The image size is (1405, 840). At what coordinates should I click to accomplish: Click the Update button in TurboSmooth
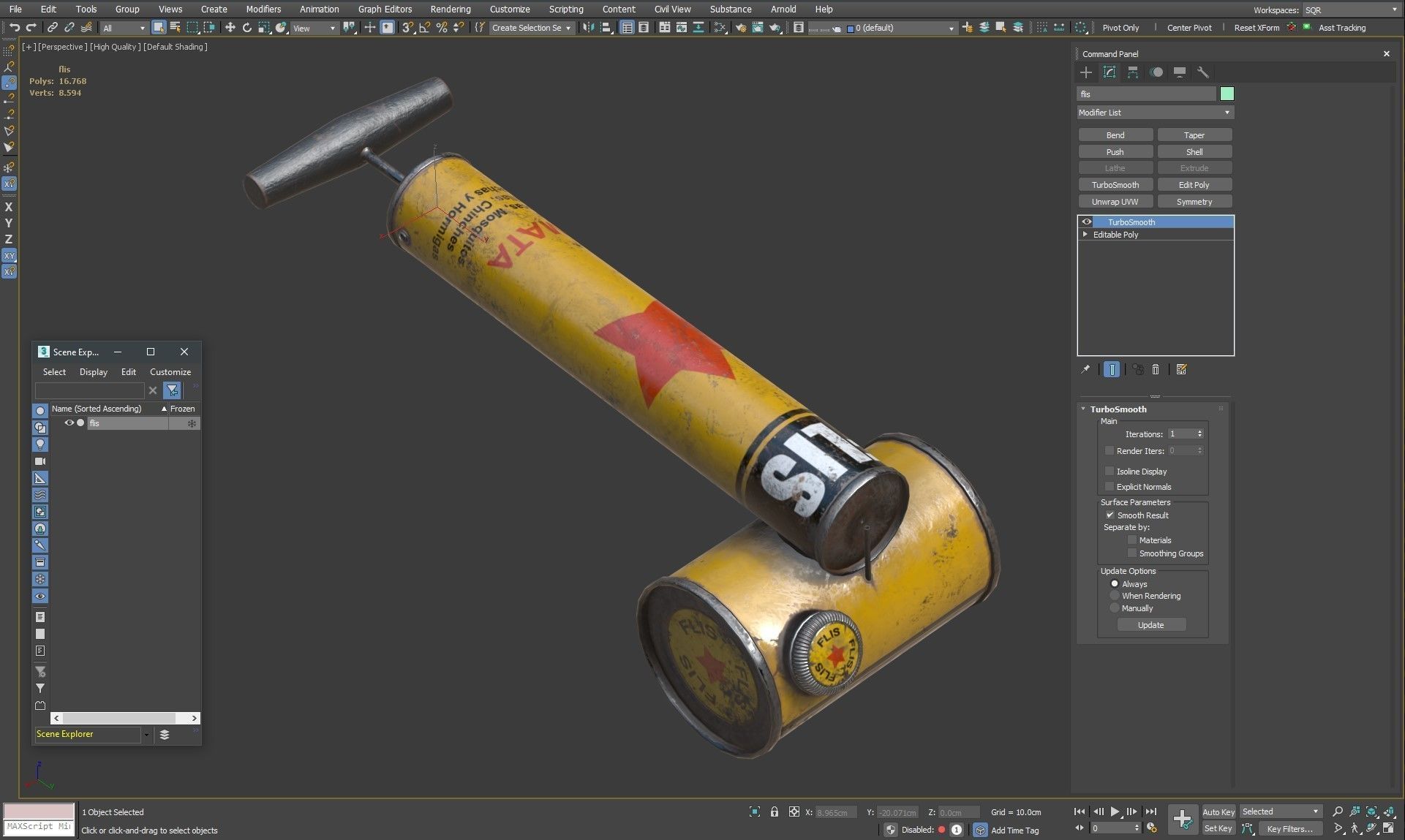[x=1151, y=625]
